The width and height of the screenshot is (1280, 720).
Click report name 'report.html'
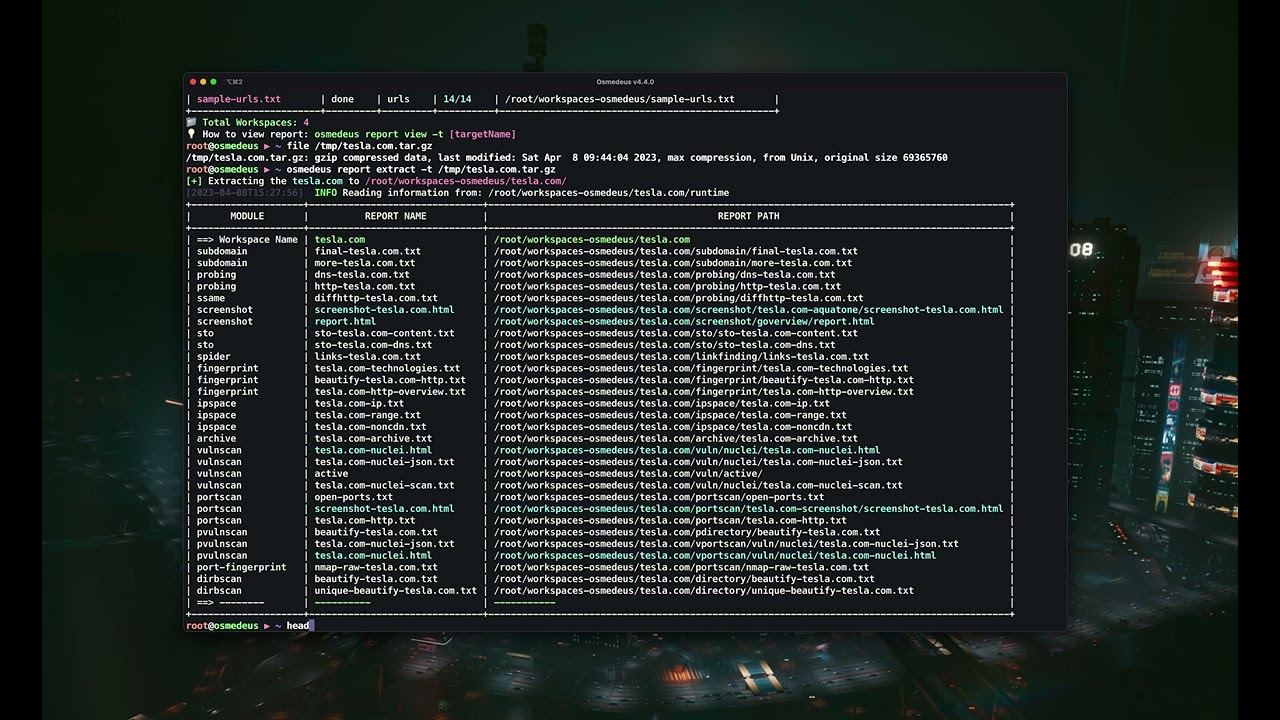tap(346, 322)
